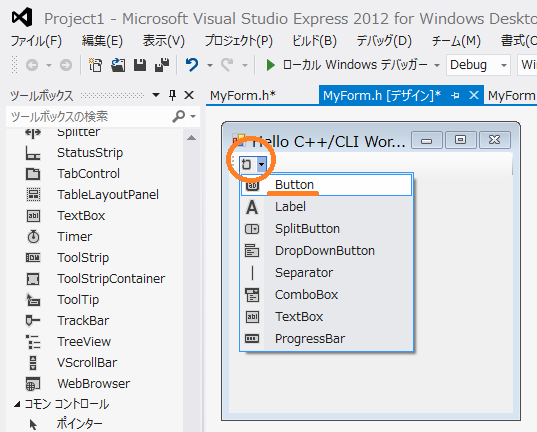Close the toolbox panel

pyautogui.click(x=189, y=95)
